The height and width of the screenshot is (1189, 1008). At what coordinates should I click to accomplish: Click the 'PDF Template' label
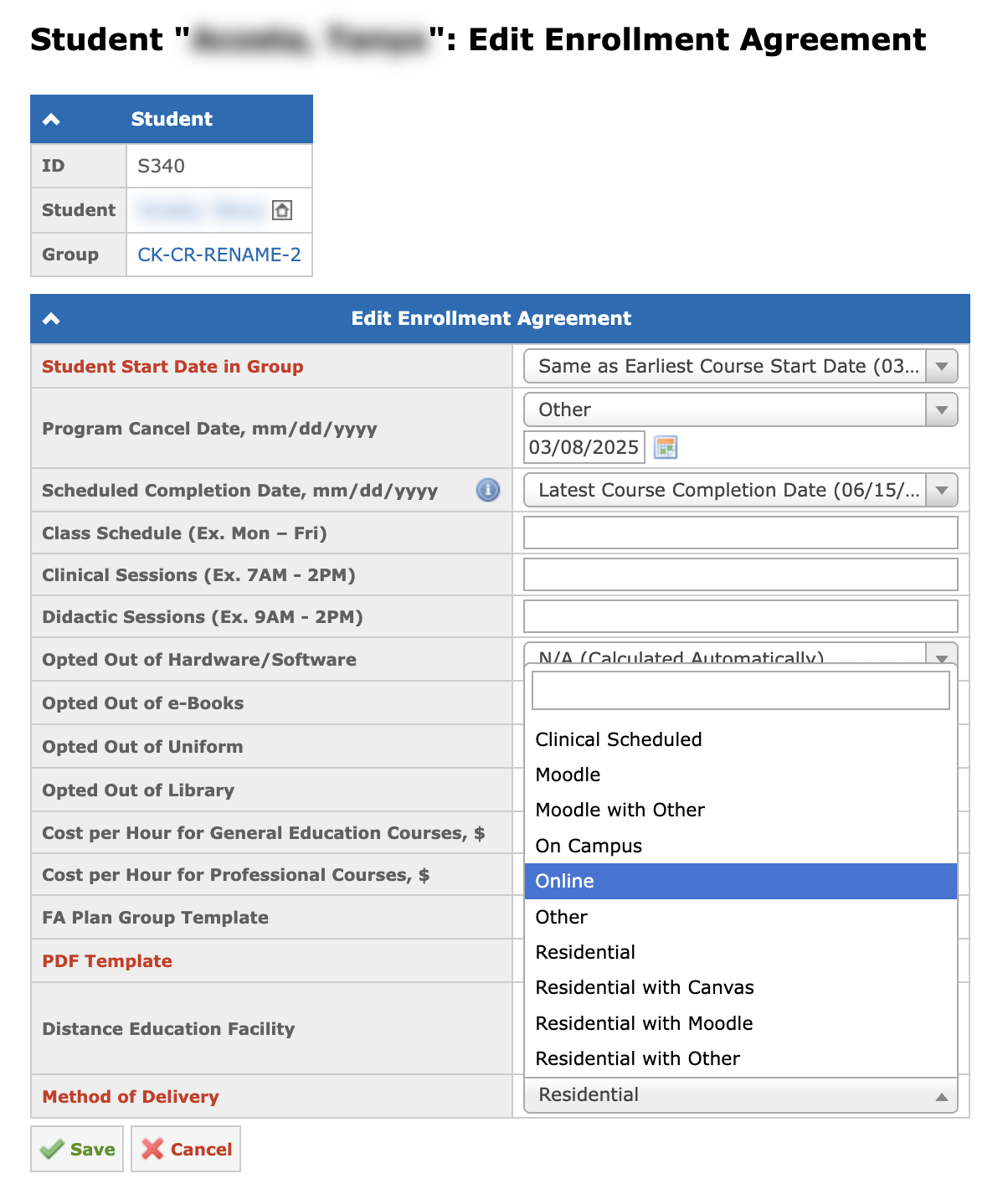click(107, 960)
